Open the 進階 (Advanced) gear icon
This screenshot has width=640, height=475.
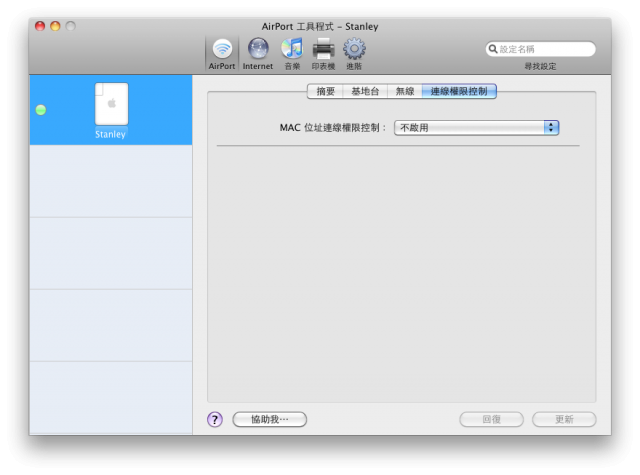[354, 54]
